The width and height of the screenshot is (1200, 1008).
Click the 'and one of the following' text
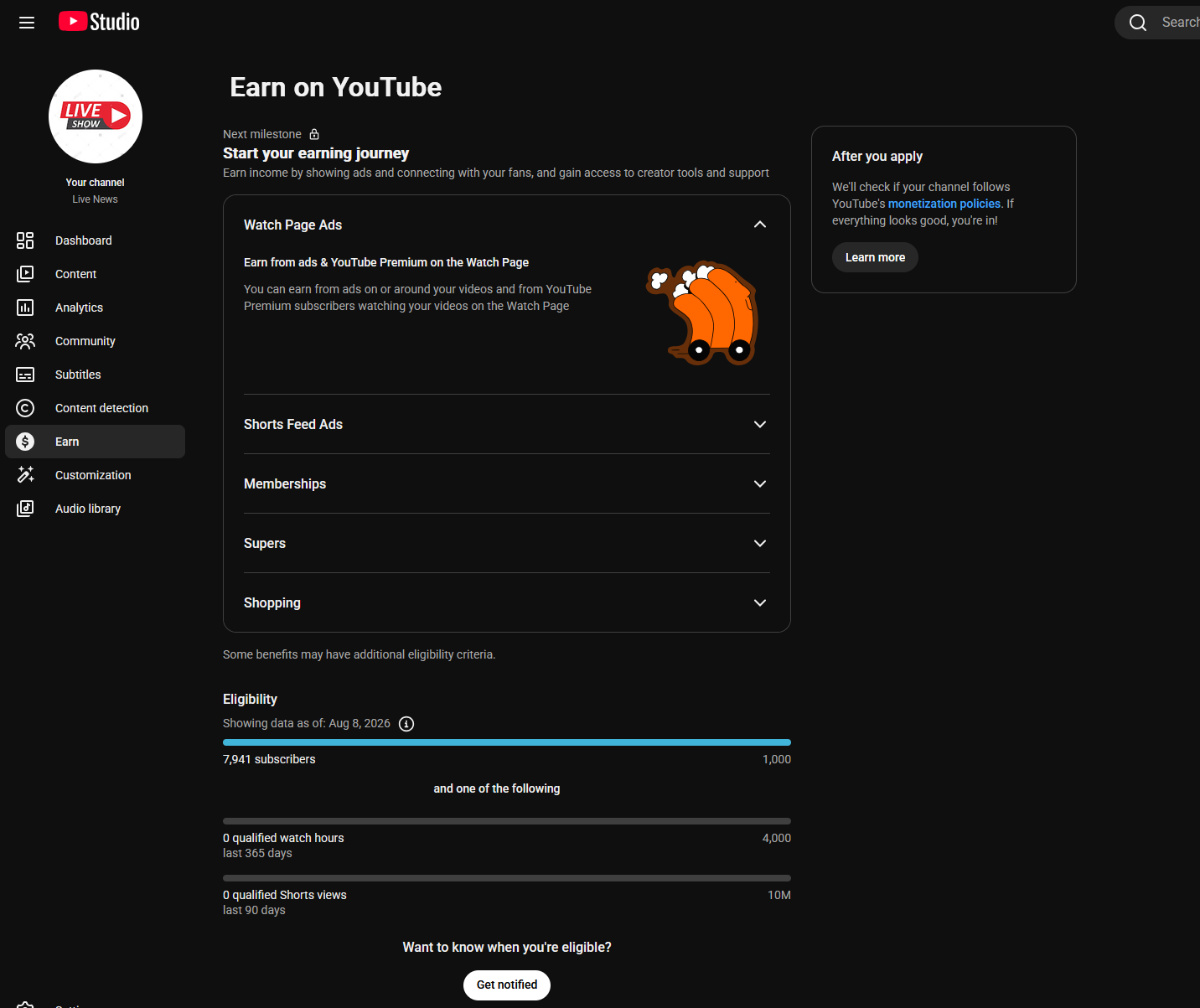[x=497, y=788]
